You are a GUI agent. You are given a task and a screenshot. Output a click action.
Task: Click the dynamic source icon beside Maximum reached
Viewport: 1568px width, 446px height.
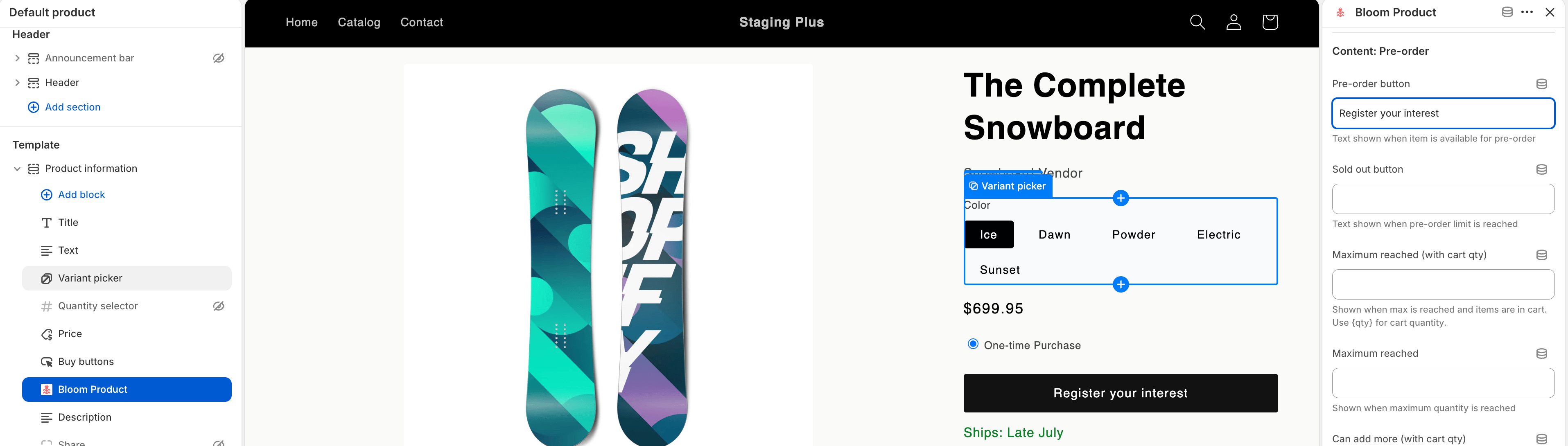pyautogui.click(x=1541, y=354)
